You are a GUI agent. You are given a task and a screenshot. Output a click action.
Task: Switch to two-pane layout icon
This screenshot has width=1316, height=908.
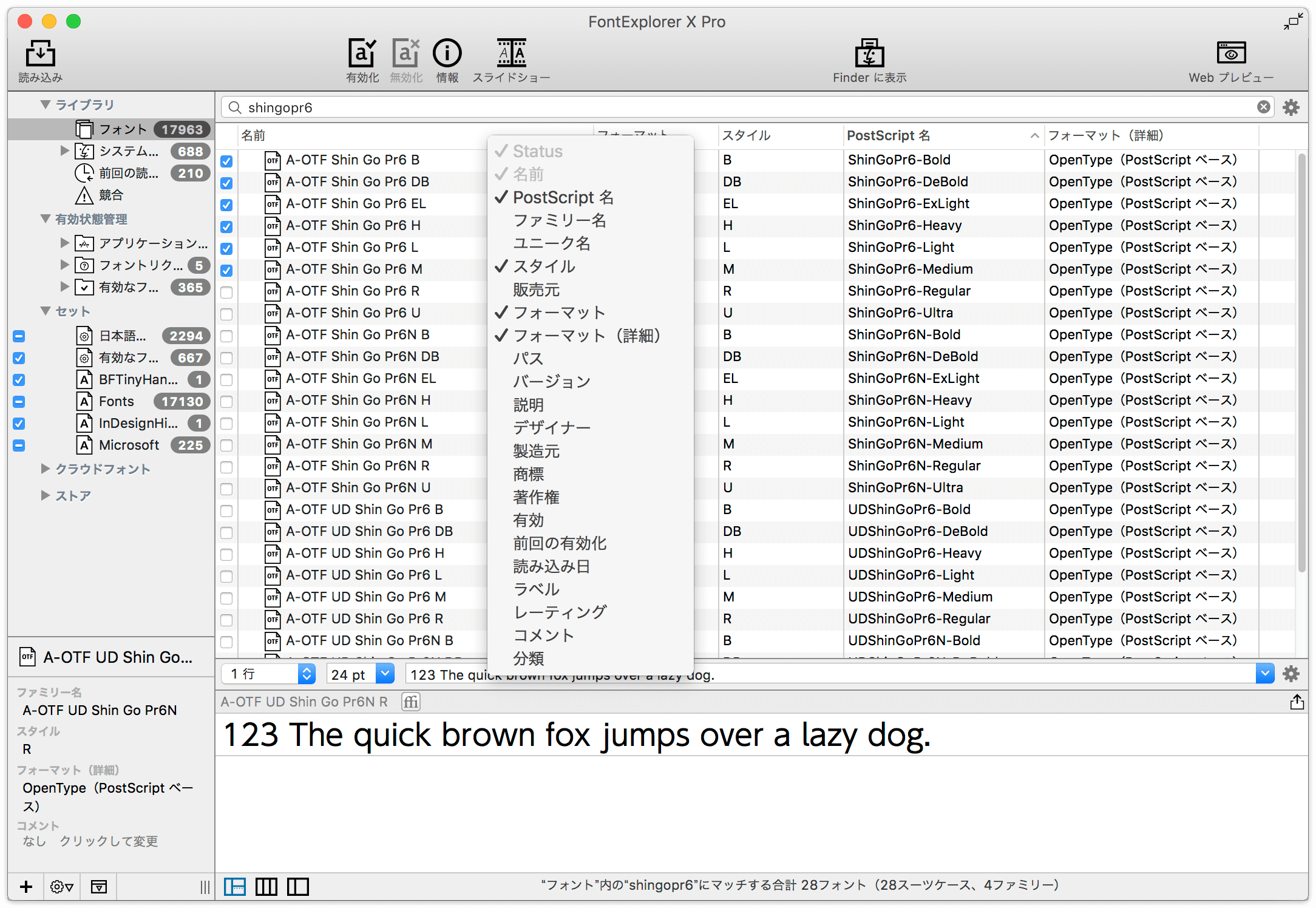(298, 887)
